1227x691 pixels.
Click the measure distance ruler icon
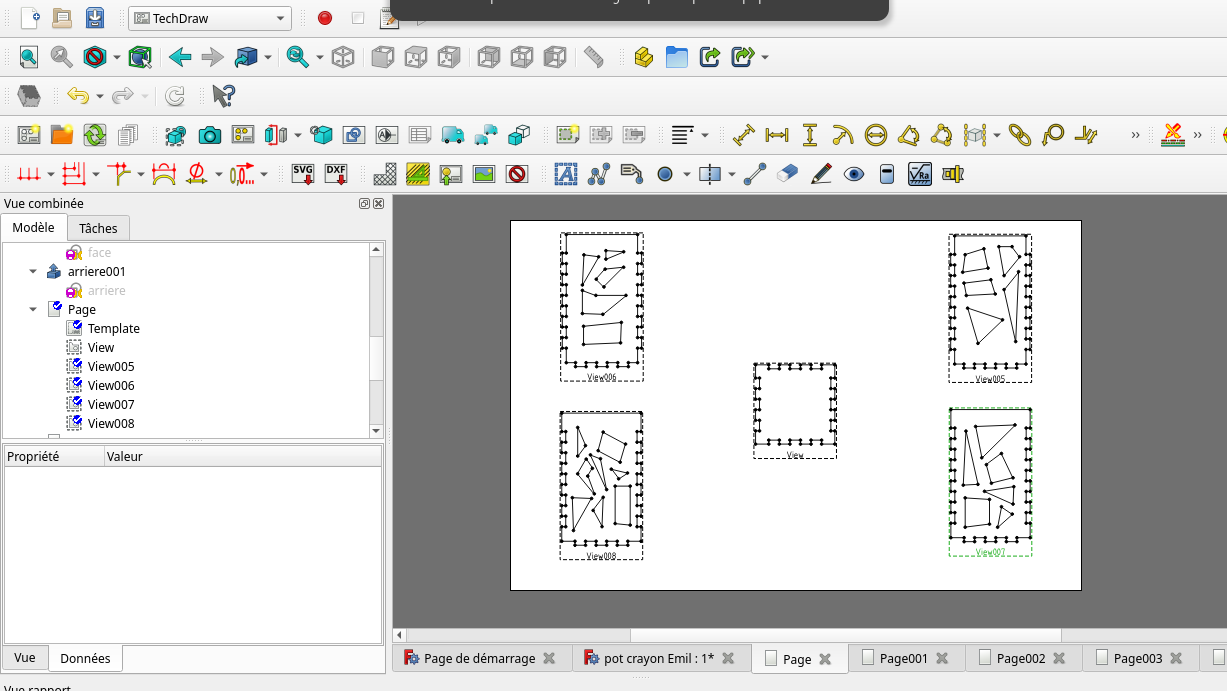[594, 57]
